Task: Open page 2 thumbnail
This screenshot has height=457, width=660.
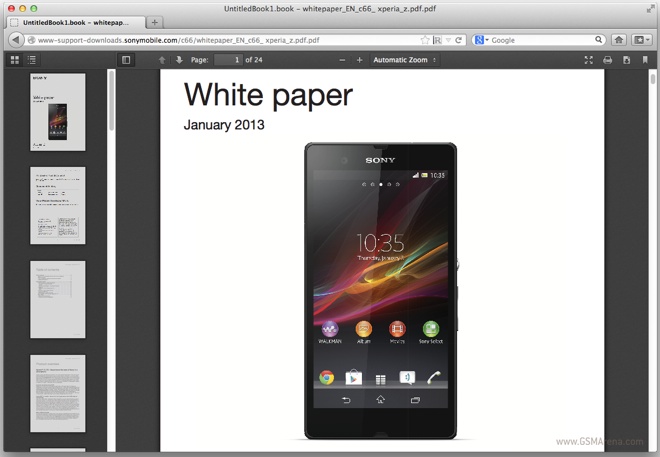Action: 58,205
